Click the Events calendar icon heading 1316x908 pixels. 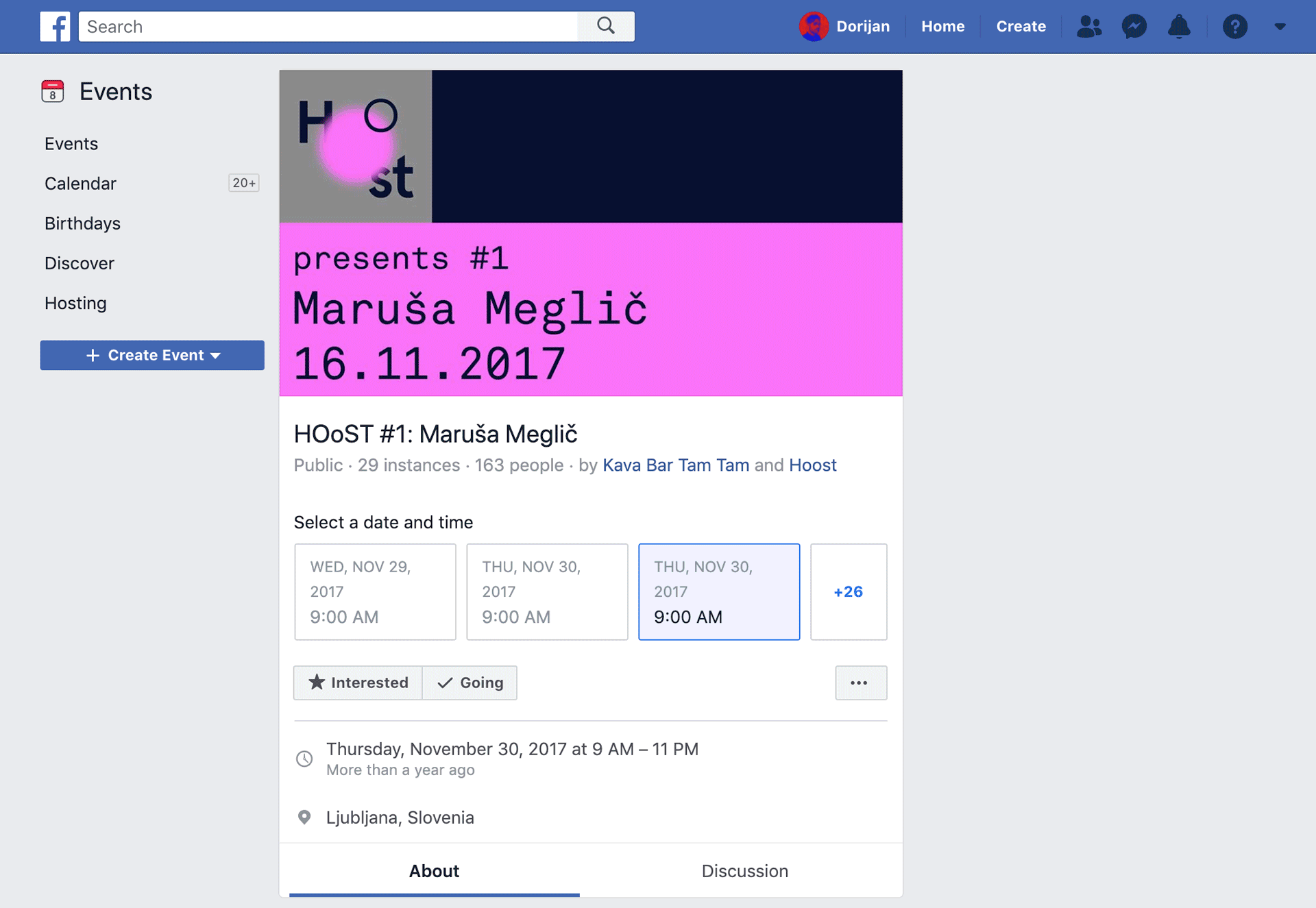[x=53, y=91]
